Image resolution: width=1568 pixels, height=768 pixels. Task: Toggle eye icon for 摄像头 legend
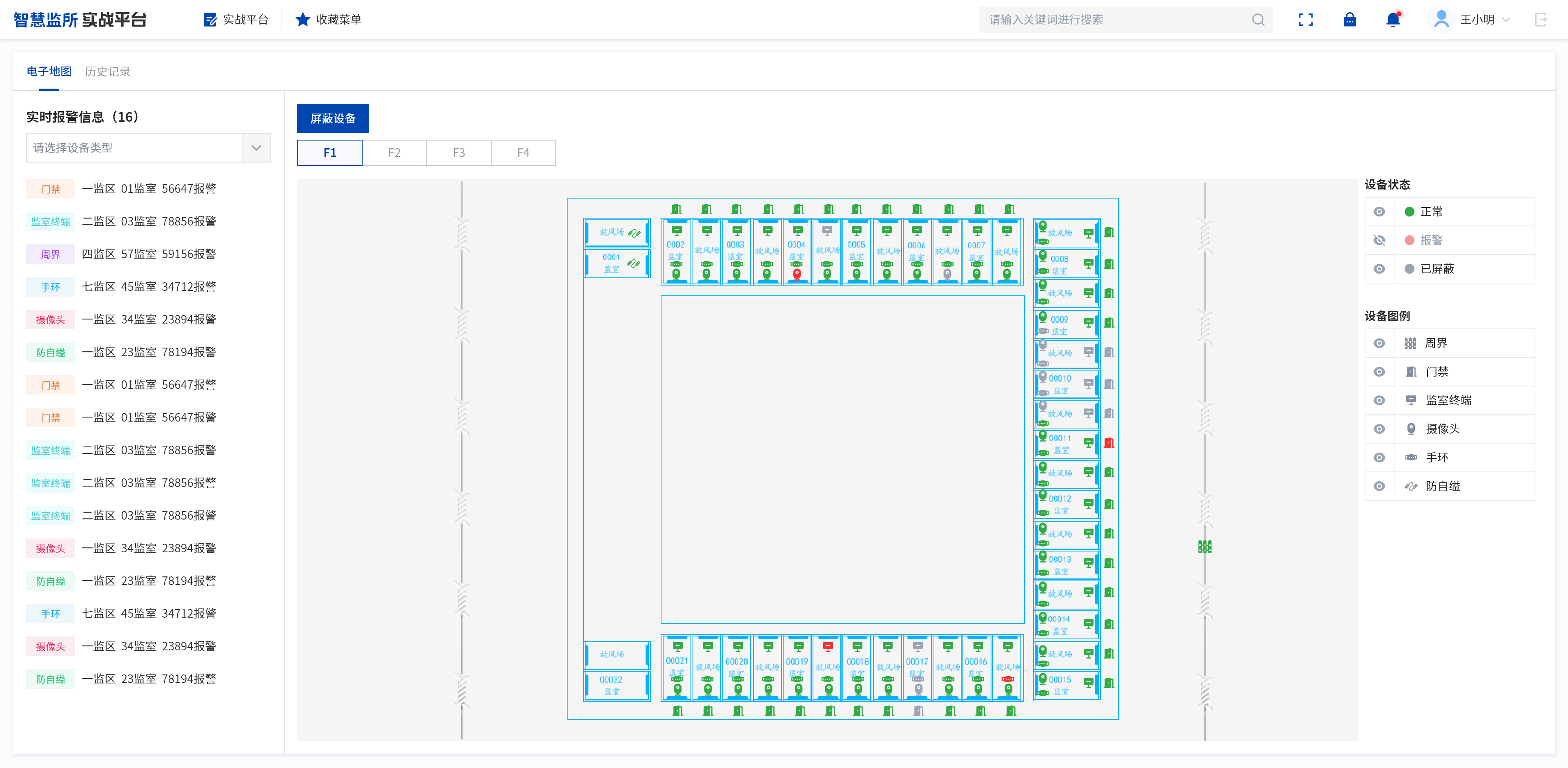[x=1379, y=429]
